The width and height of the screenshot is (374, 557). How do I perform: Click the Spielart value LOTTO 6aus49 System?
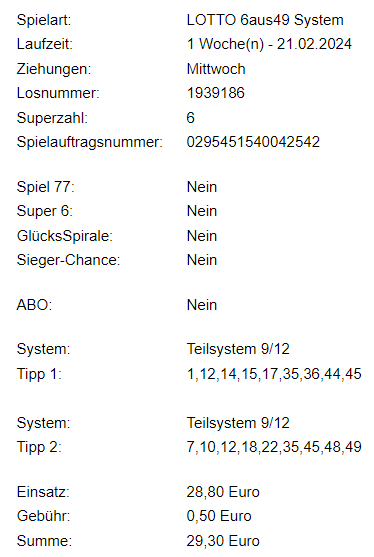coord(265,20)
